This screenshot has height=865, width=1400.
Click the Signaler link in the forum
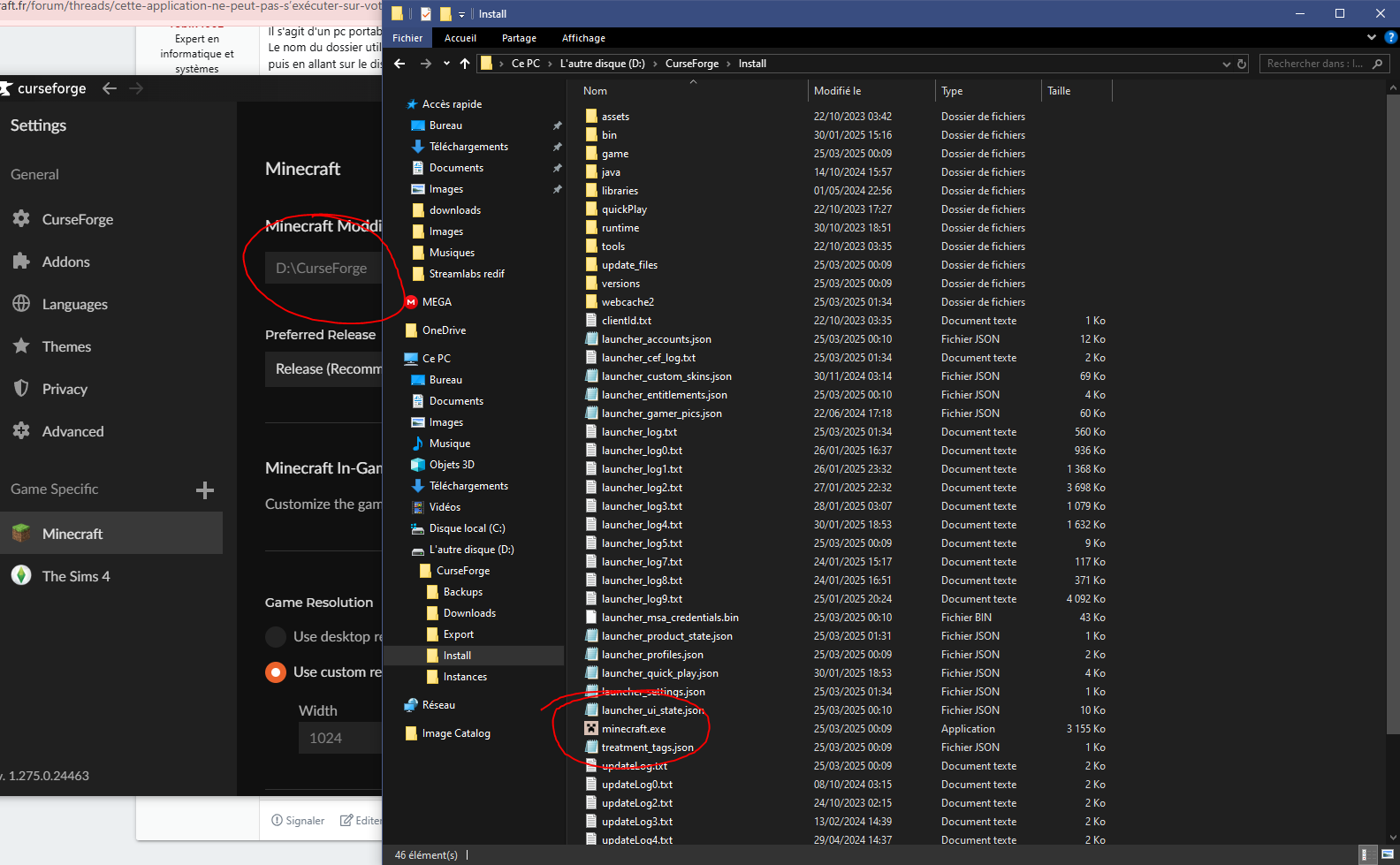[298, 820]
